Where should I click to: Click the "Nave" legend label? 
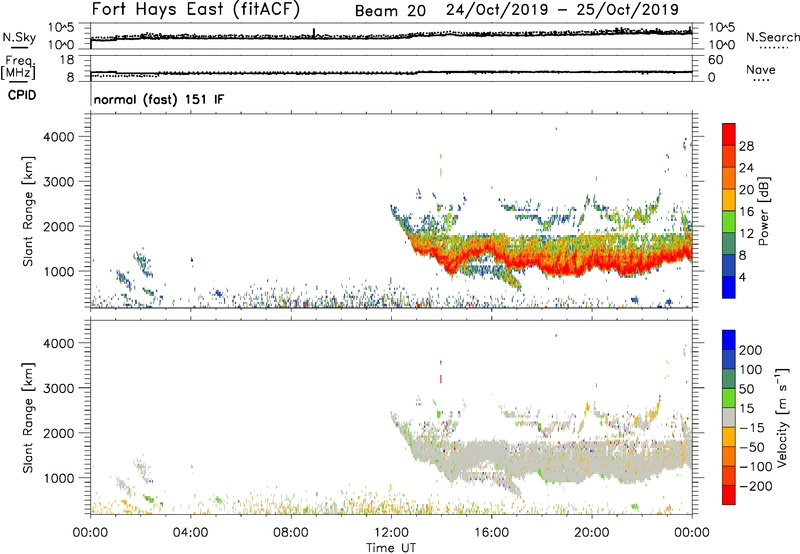point(761,69)
